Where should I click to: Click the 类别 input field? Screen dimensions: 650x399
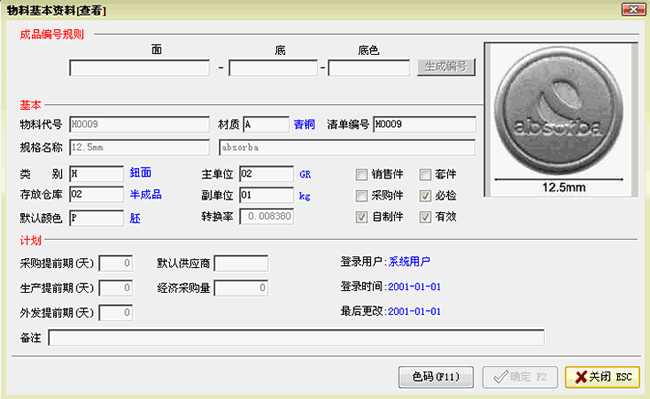coord(96,174)
